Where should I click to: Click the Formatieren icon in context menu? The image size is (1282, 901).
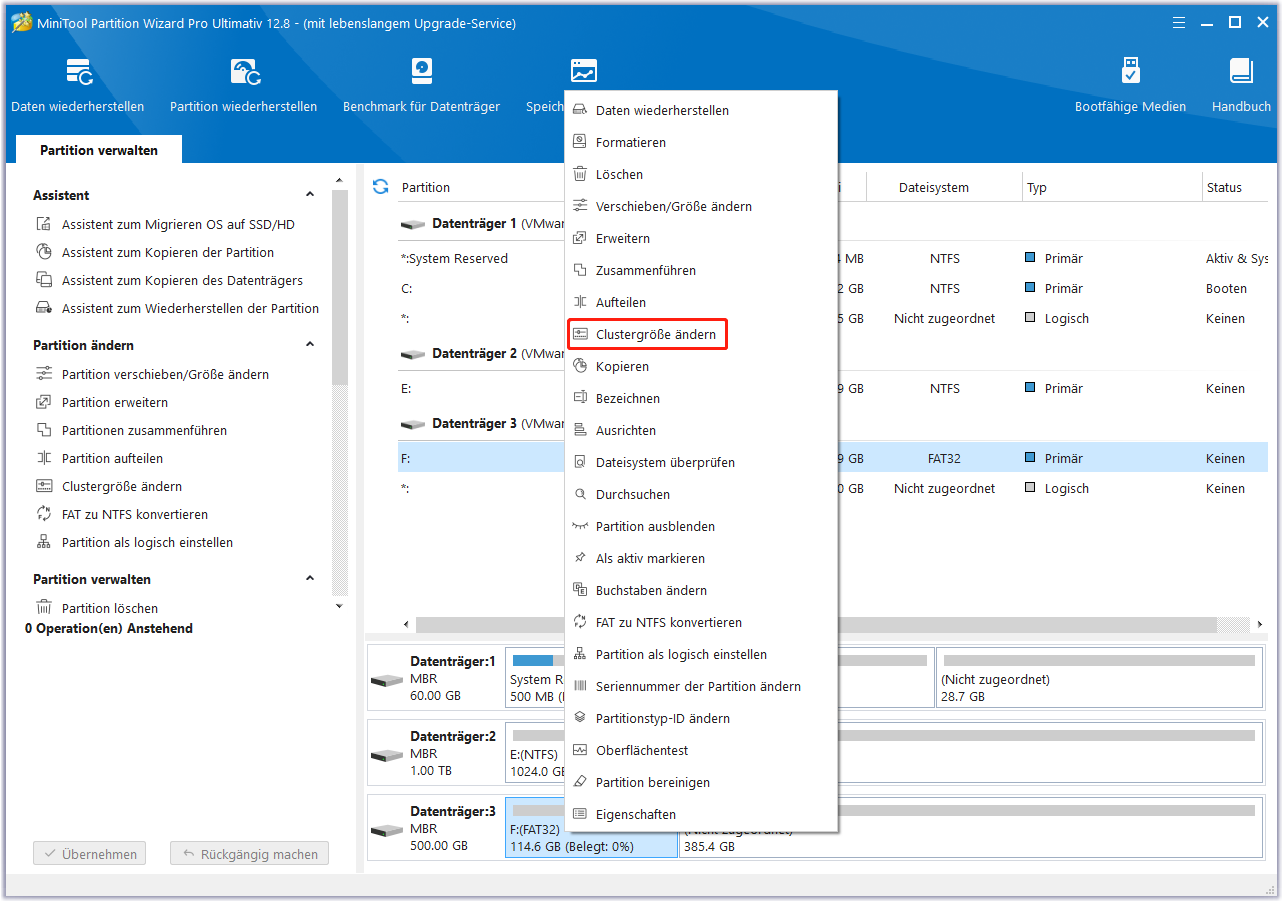point(579,142)
